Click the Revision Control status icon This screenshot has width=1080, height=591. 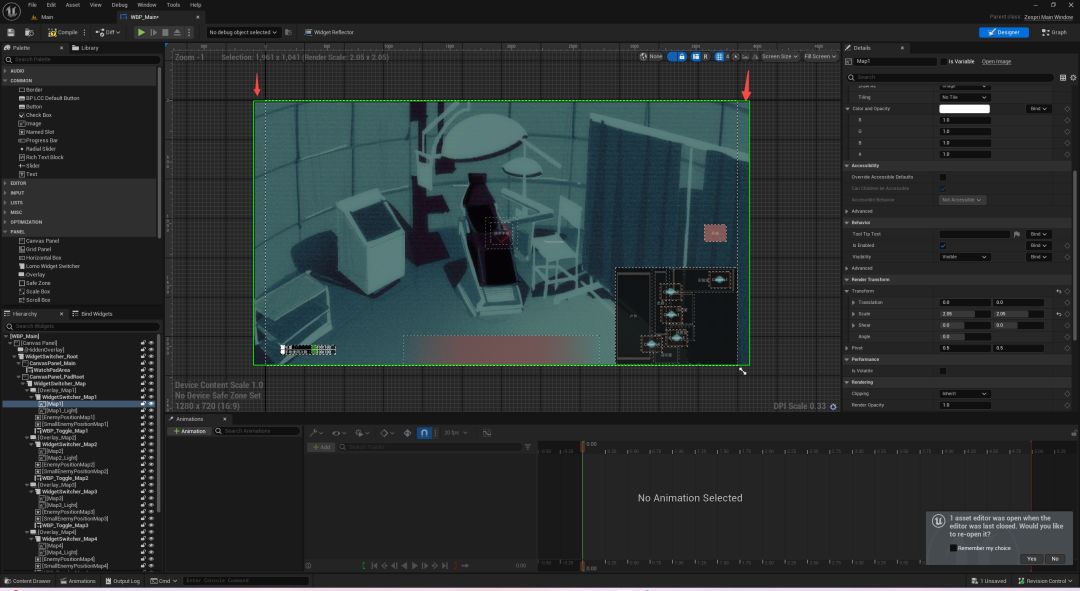(1021, 581)
